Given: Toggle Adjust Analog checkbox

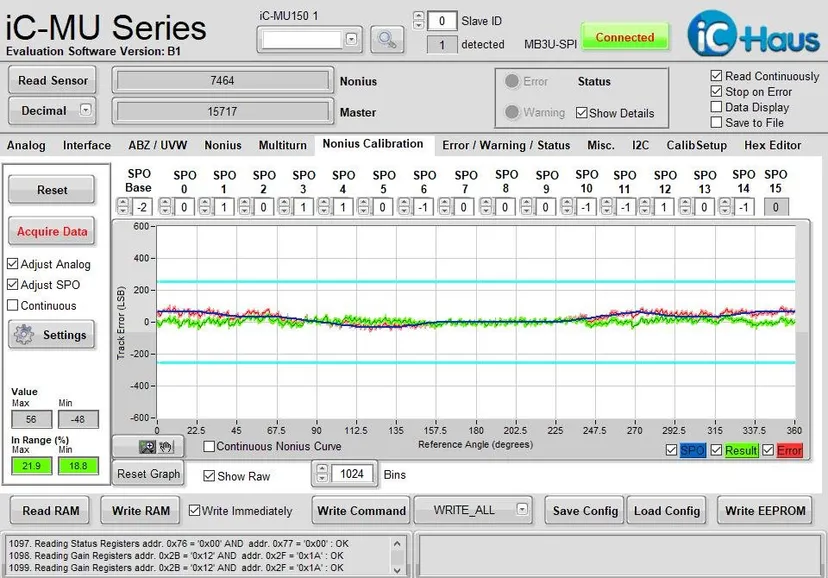Looking at the screenshot, I should point(13,263).
